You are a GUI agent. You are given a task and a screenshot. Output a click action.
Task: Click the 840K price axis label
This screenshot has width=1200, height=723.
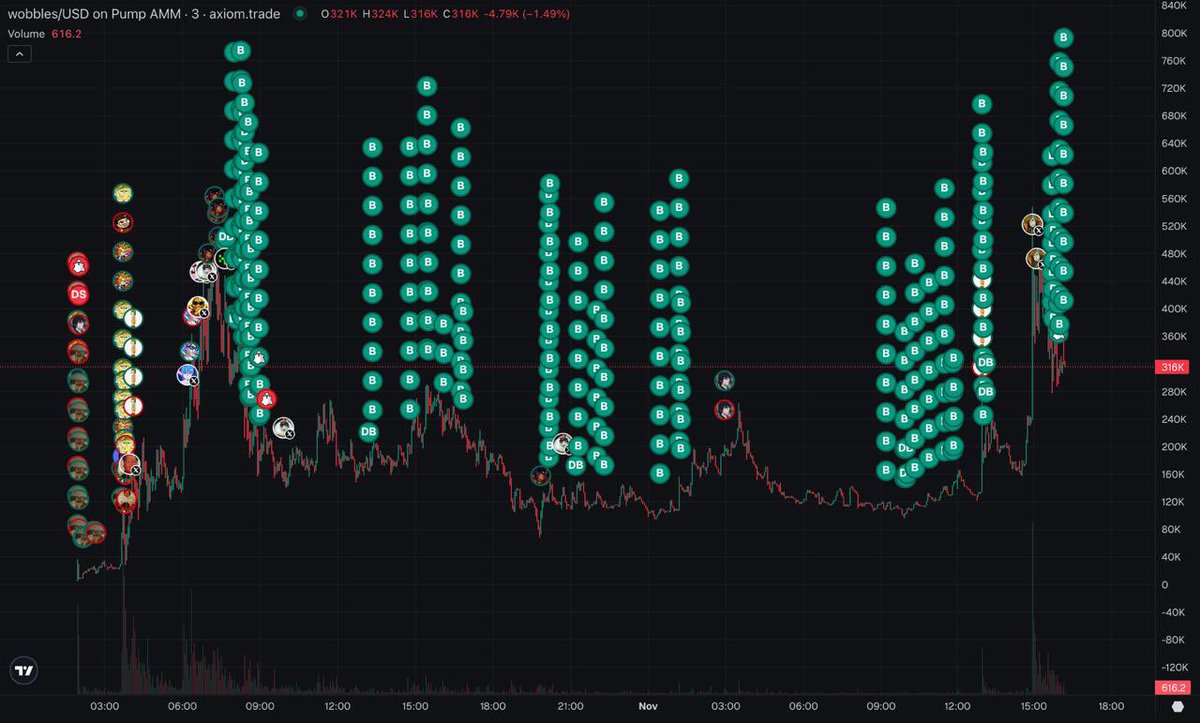tap(1172, 6)
